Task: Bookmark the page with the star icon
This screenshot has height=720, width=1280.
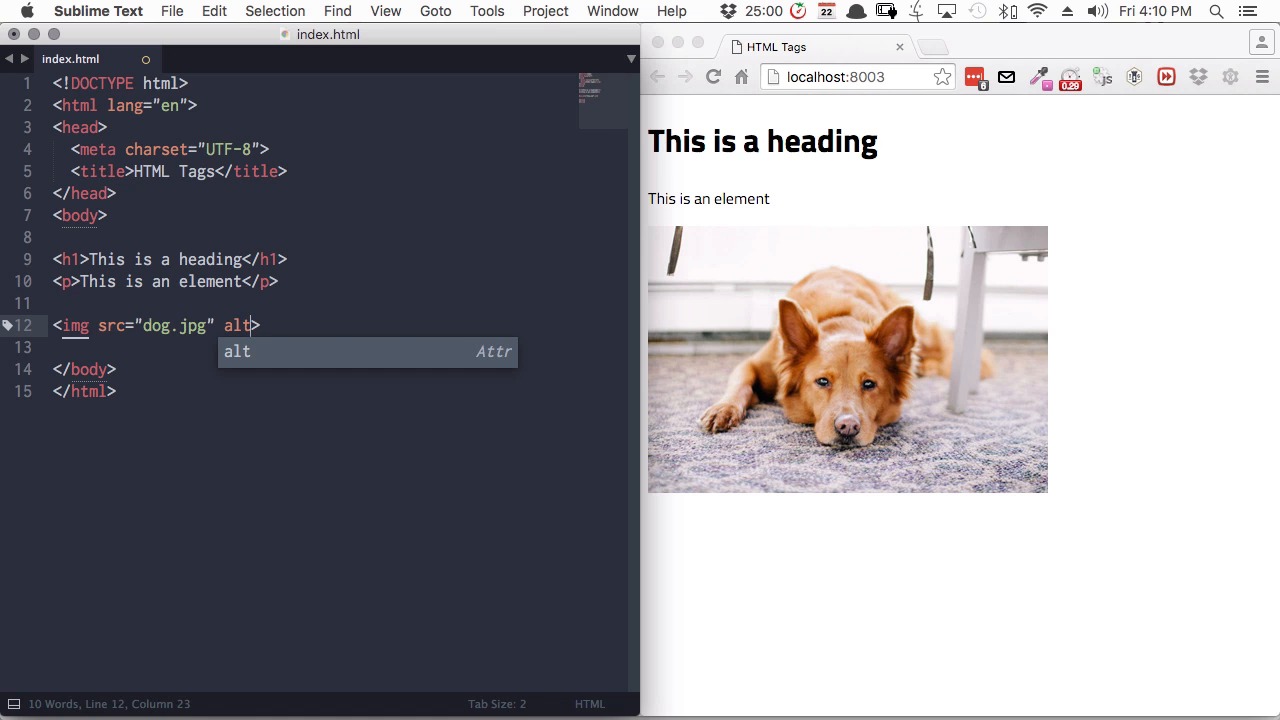Action: [x=942, y=77]
